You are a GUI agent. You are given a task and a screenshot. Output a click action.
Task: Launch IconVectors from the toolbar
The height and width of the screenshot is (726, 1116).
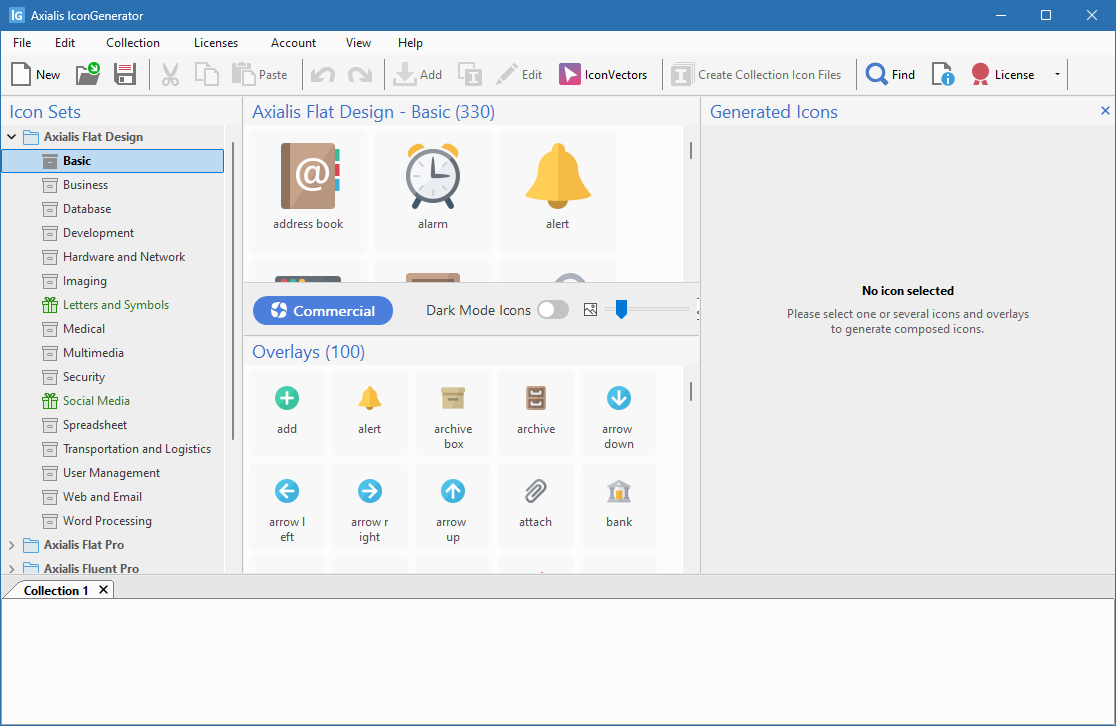571,73
